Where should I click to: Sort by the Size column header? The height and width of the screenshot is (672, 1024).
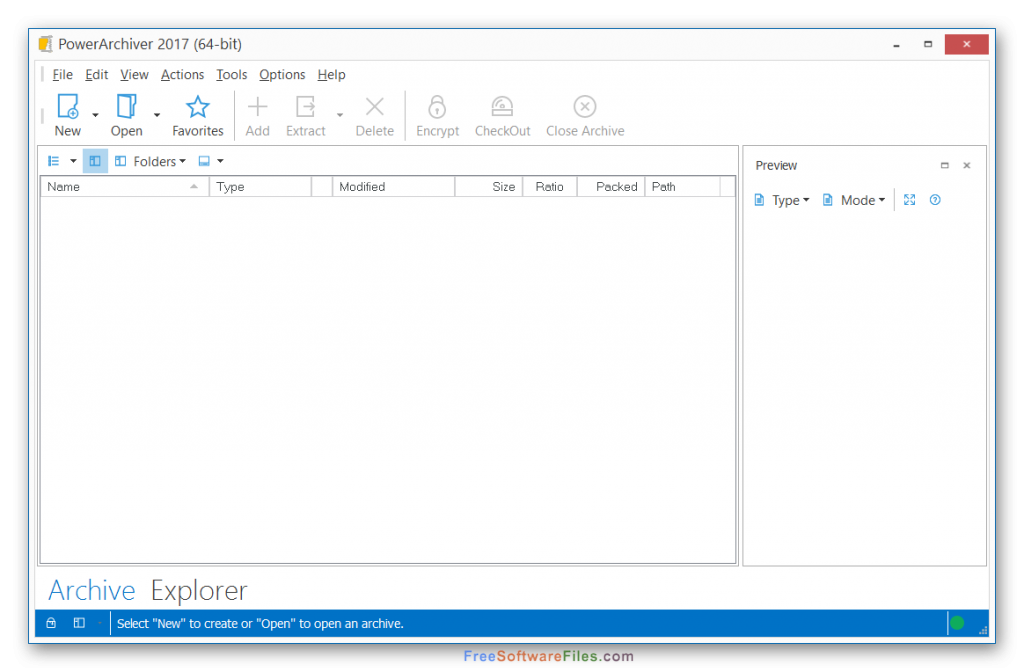[x=488, y=187]
